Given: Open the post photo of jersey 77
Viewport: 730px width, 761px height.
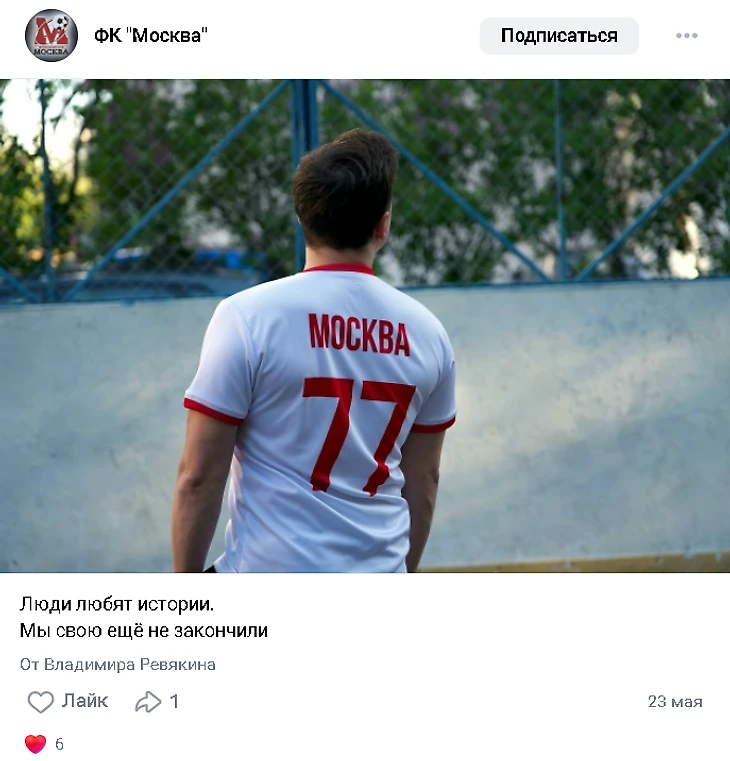Looking at the screenshot, I should (x=365, y=326).
